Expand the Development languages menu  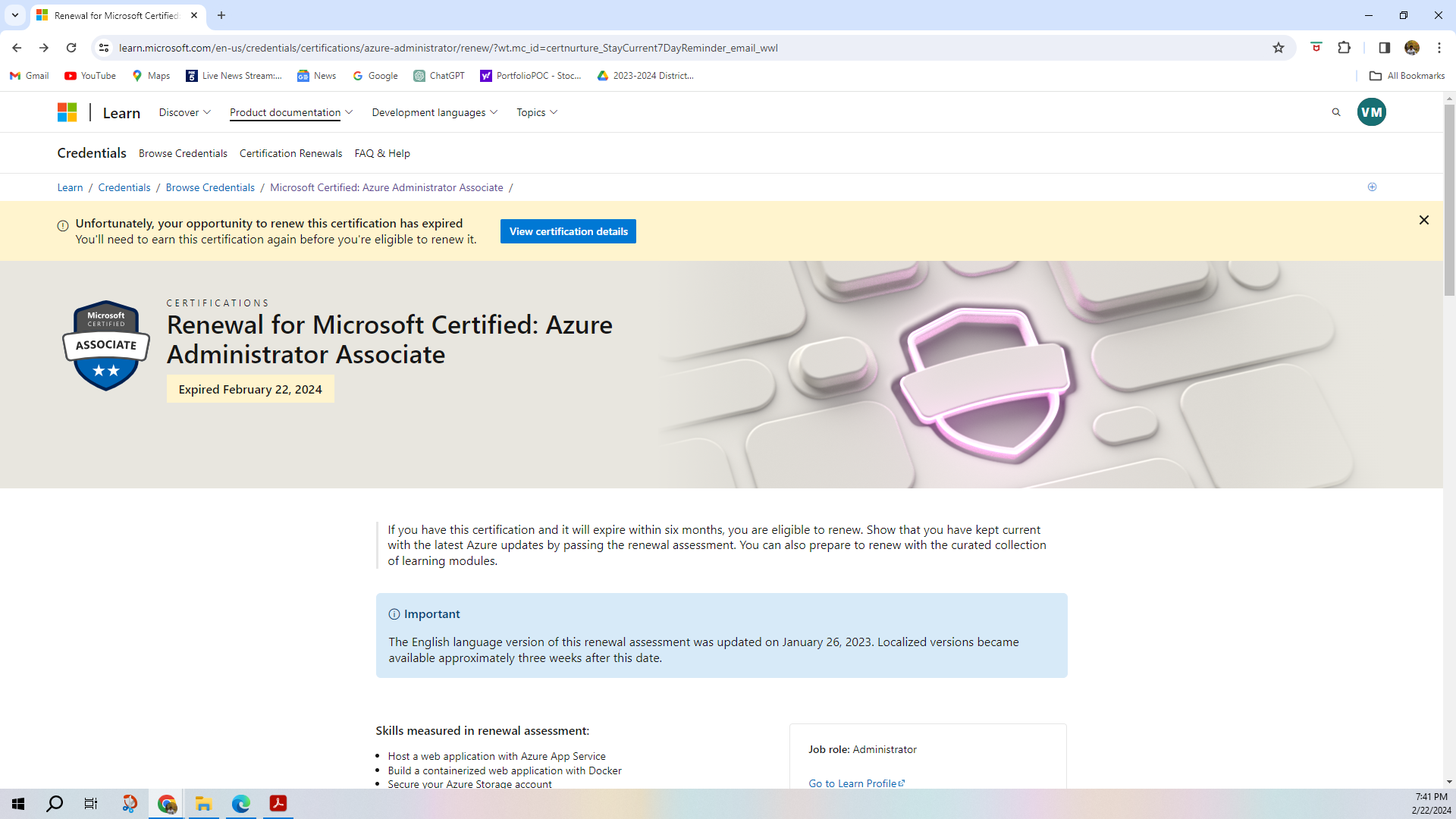(x=434, y=111)
